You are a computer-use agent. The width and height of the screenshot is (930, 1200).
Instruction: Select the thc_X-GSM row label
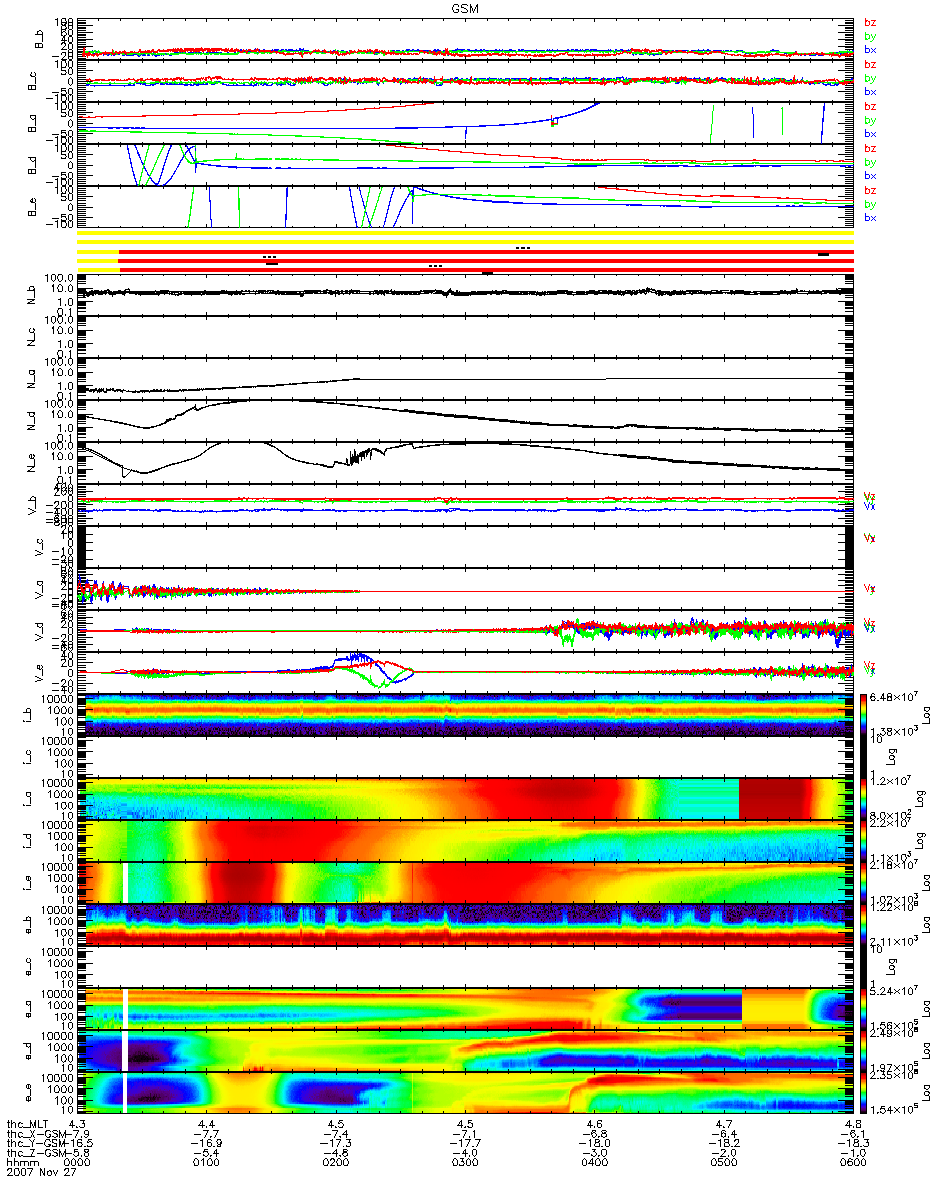click(x=35, y=1134)
